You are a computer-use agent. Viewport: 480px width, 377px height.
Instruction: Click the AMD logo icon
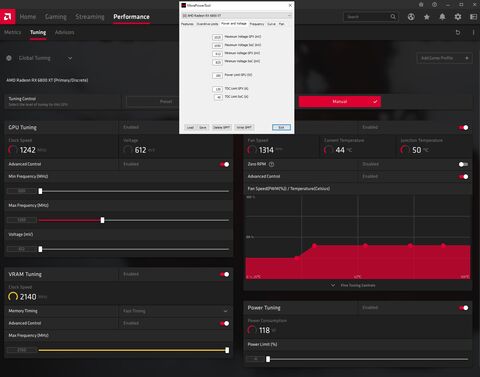tap(8, 17)
